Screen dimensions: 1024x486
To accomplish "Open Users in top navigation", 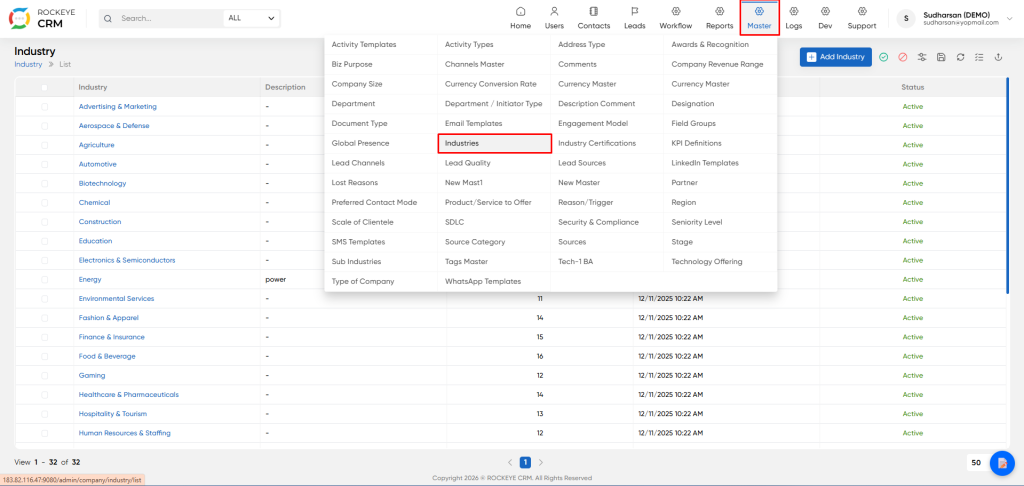I will (554, 18).
